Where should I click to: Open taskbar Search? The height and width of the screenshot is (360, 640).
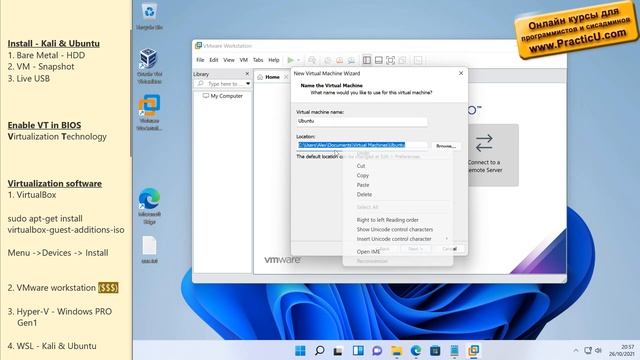pyautogui.click(x=320, y=351)
